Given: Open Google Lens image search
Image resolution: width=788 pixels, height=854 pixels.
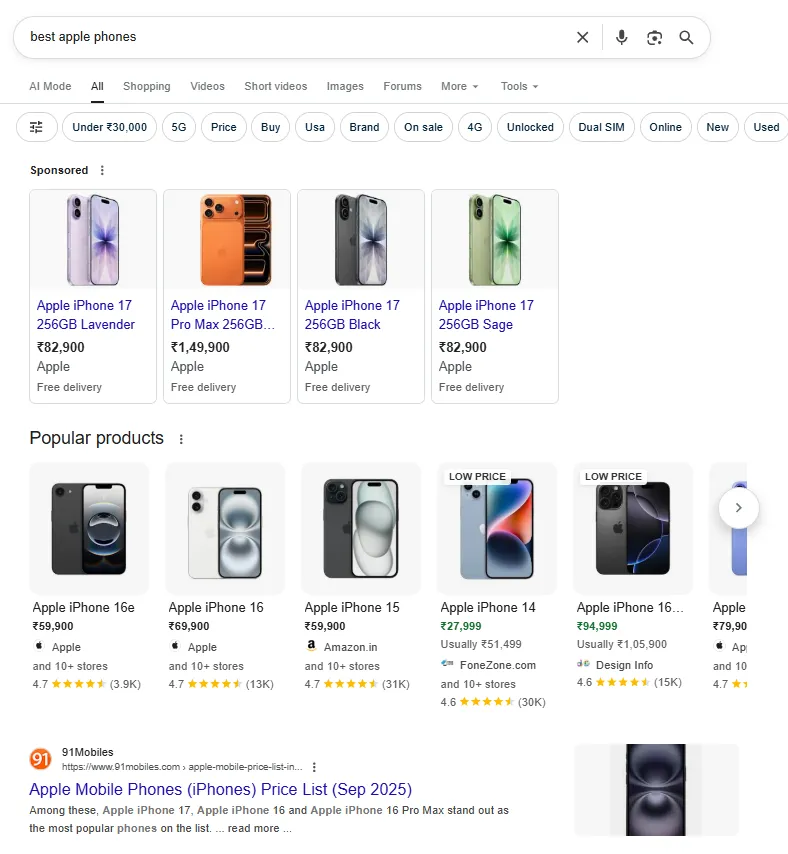Looking at the screenshot, I should 654,37.
